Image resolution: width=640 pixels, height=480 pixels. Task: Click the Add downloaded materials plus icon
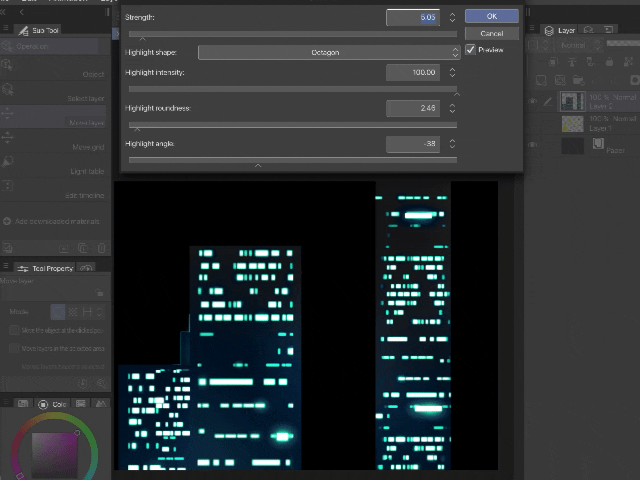click(7, 221)
